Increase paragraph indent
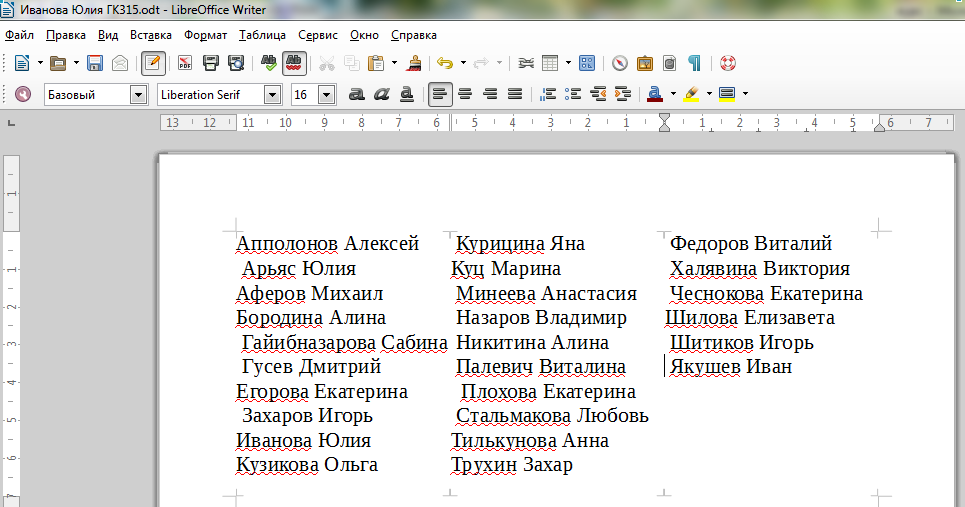 pos(623,94)
